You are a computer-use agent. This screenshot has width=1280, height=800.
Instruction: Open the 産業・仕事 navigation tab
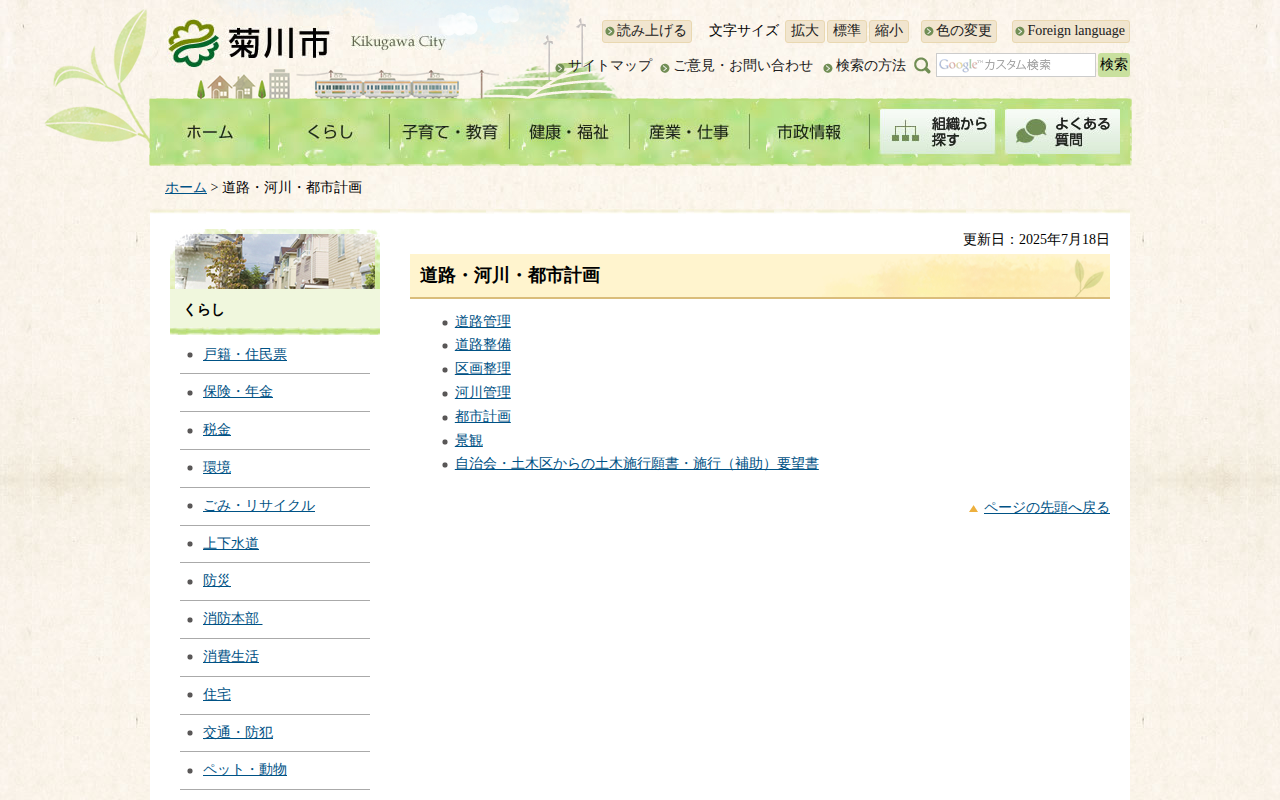690,132
